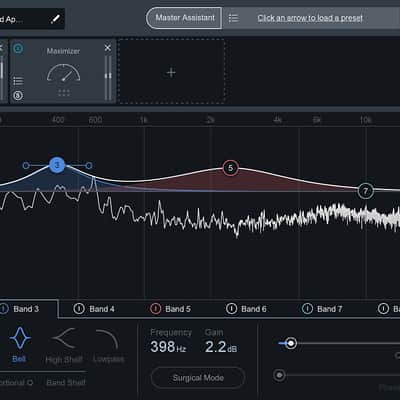
Task: Click the 2k frequency axis label
Action: pos(210,119)
